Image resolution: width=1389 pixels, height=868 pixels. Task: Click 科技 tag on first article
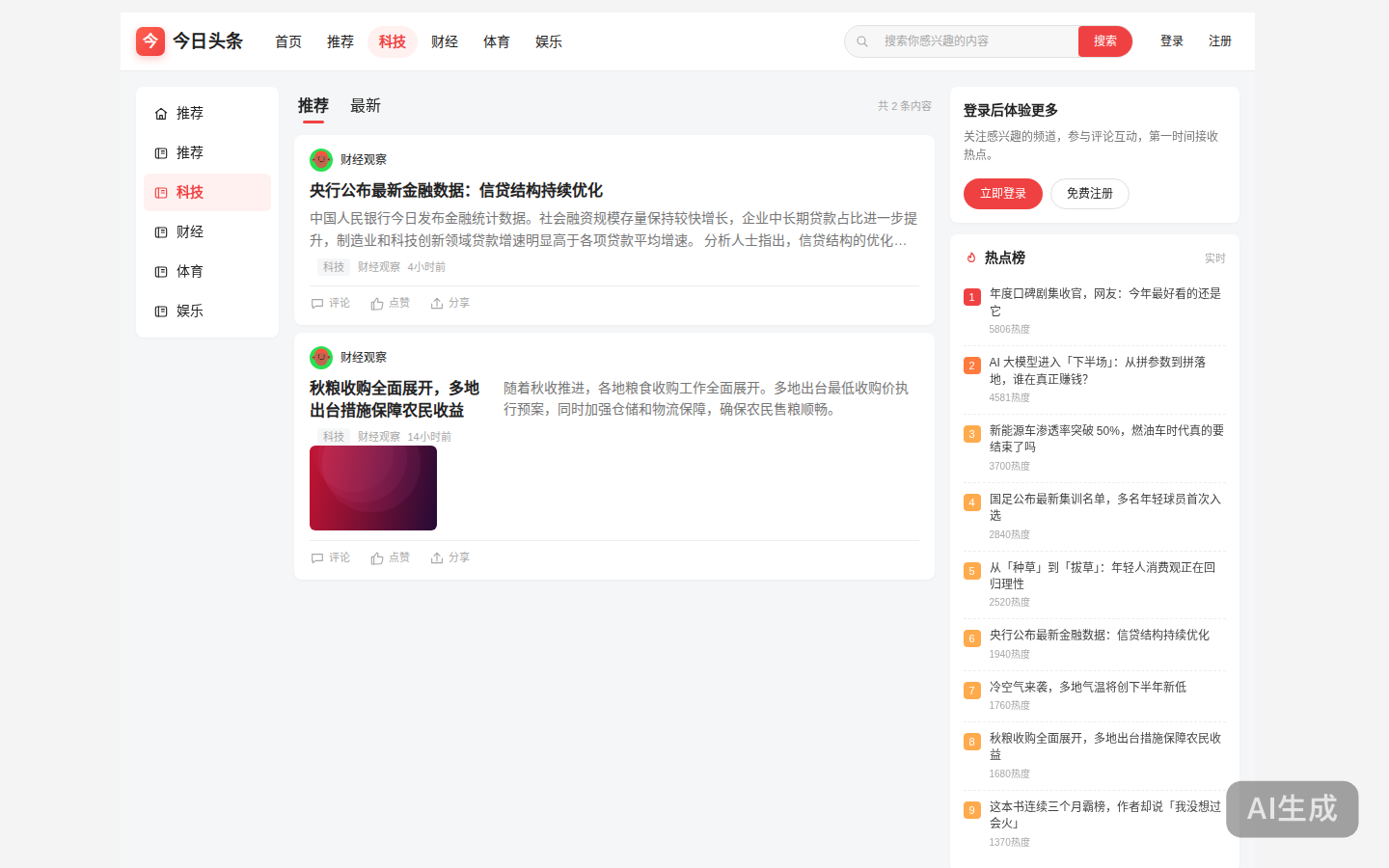click(x=334, y=267)
